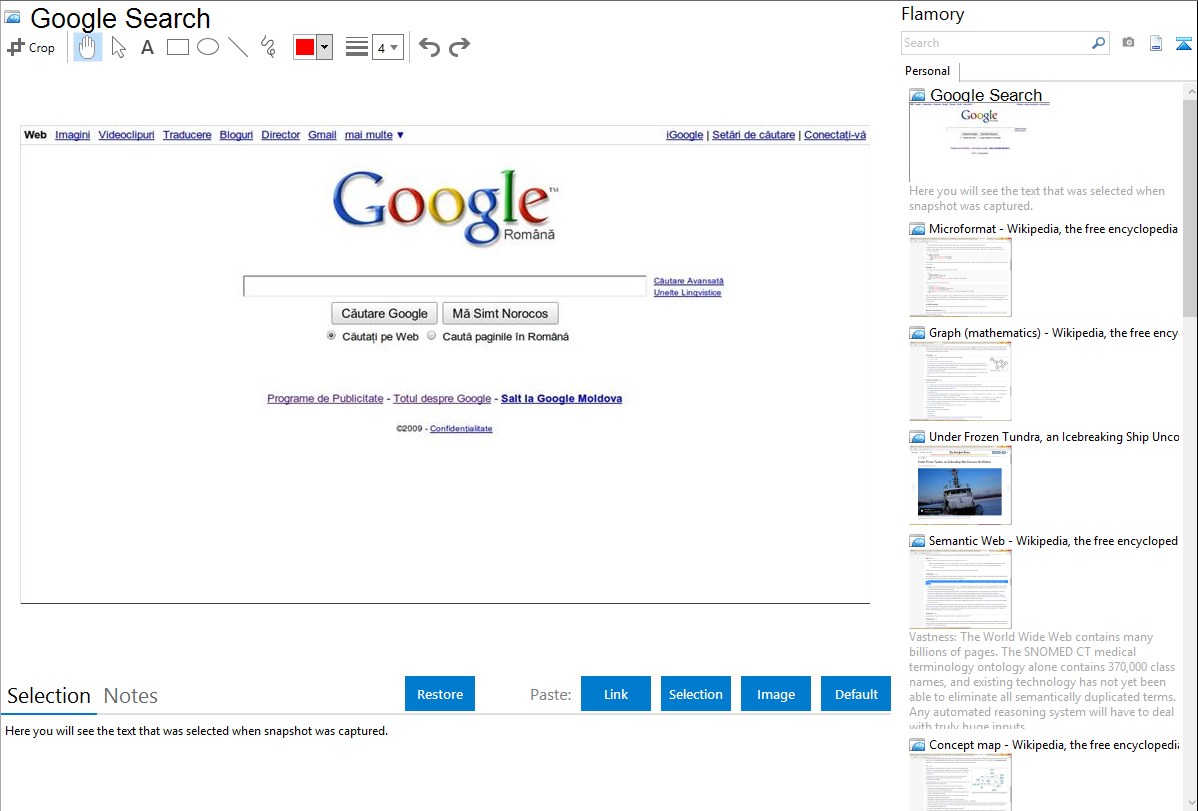Open the Personal tab
Screen dimensions: 1198x811
pos(928,71)
